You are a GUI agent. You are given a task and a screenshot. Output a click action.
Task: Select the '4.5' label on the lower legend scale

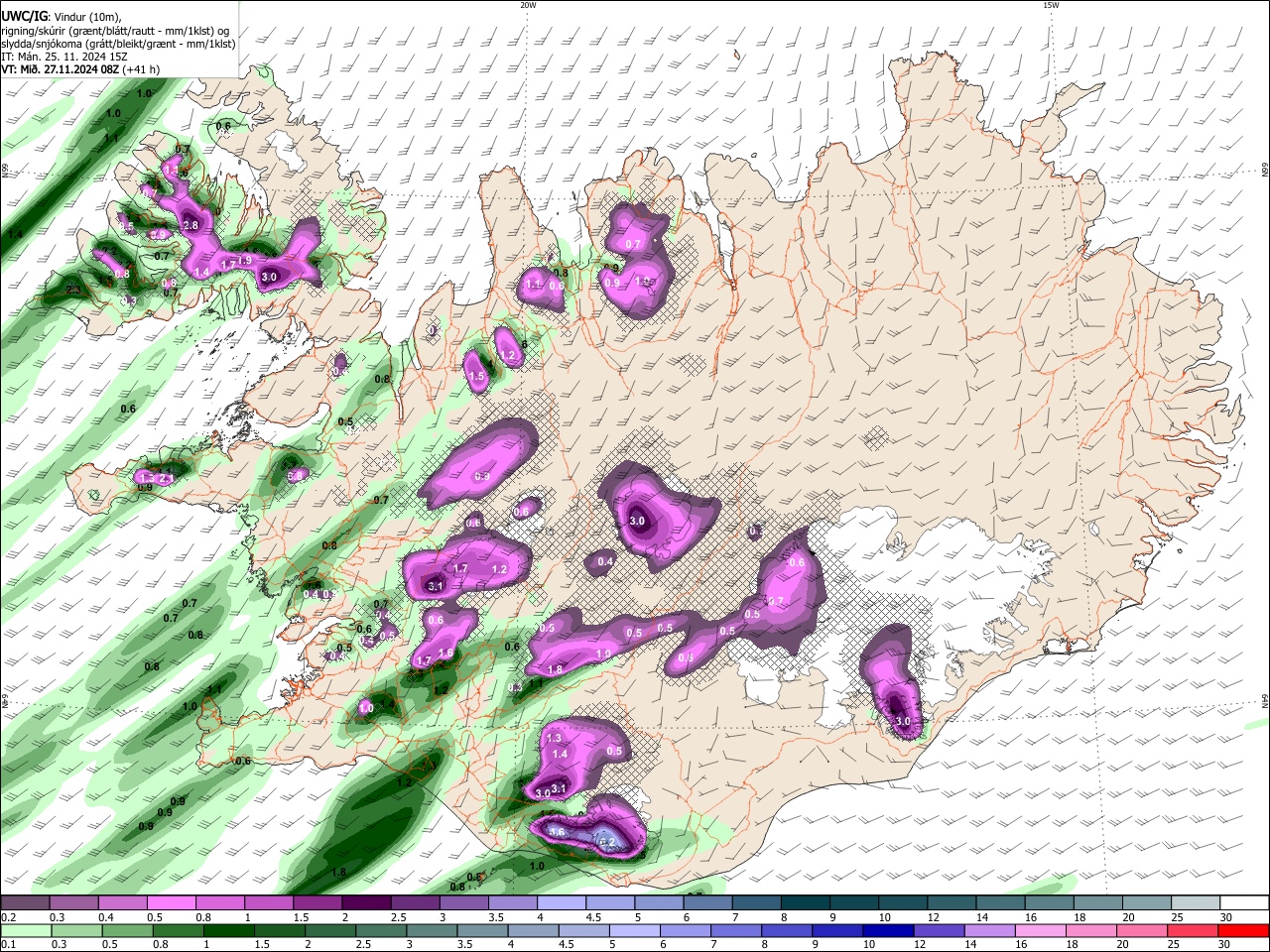tap(567, 944)
